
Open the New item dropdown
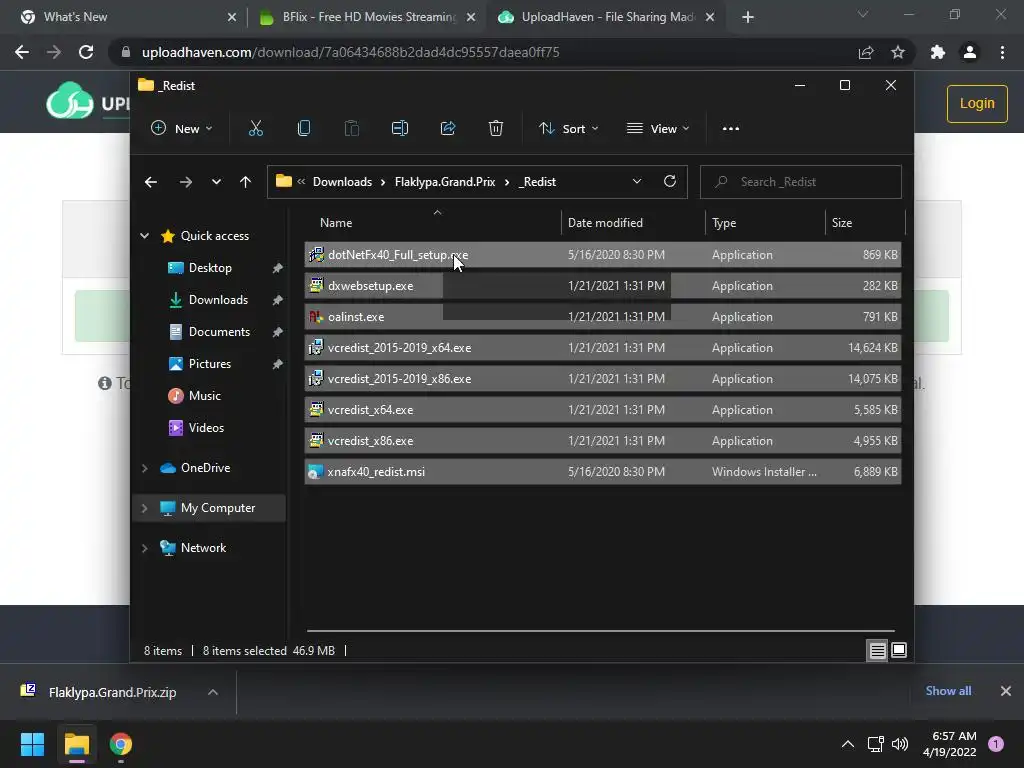[x=182, y=129]
